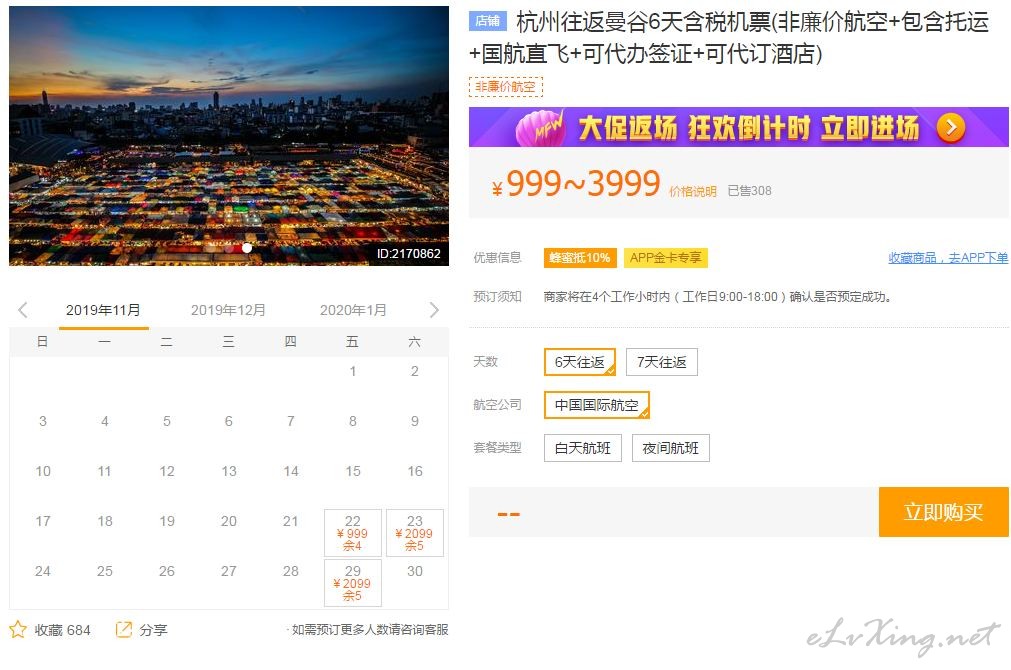
Task: Click the 大促返场 promo banner text
Action: coord(748,128)
